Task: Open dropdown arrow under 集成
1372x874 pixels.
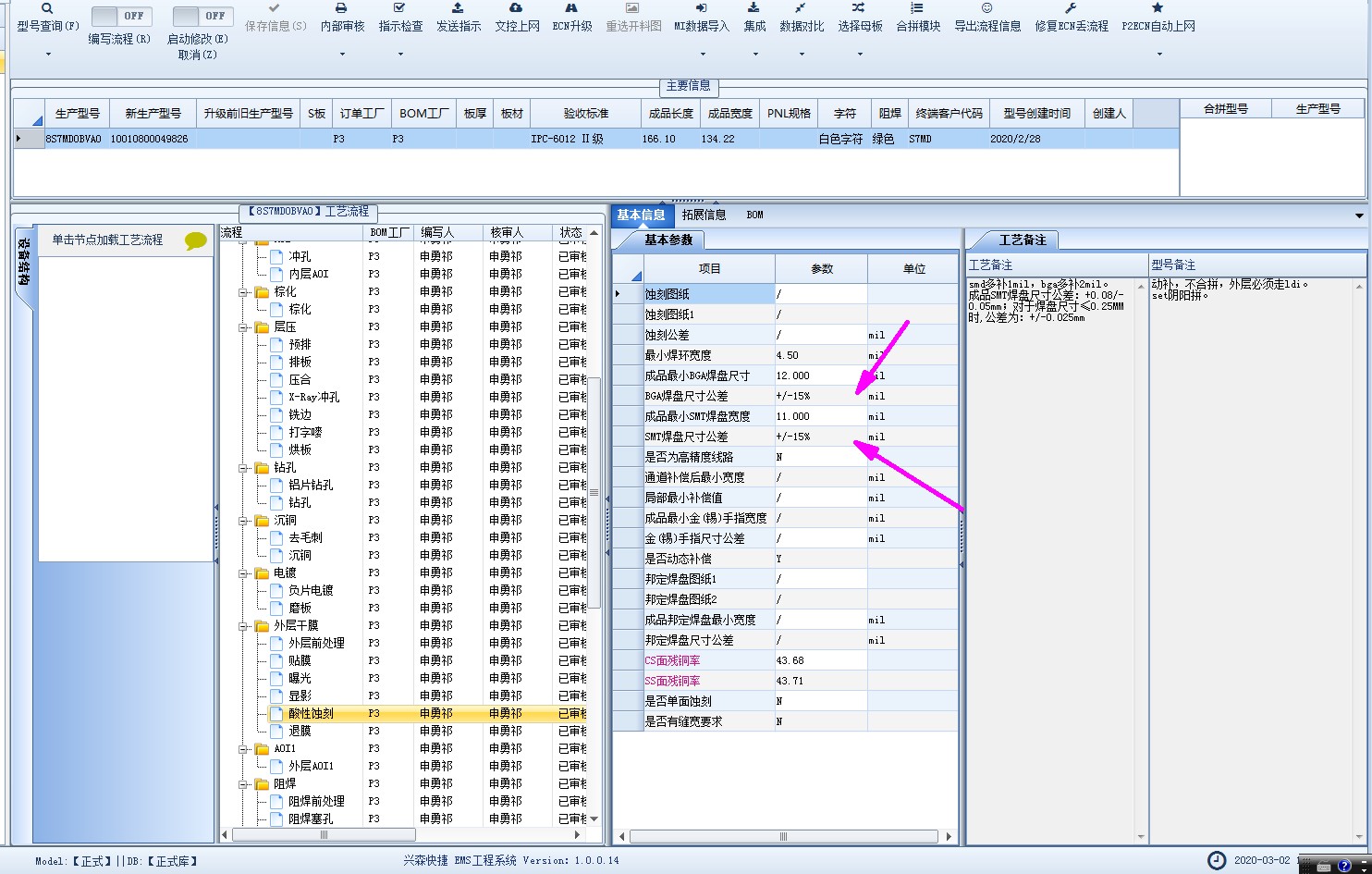Action: 754,54
